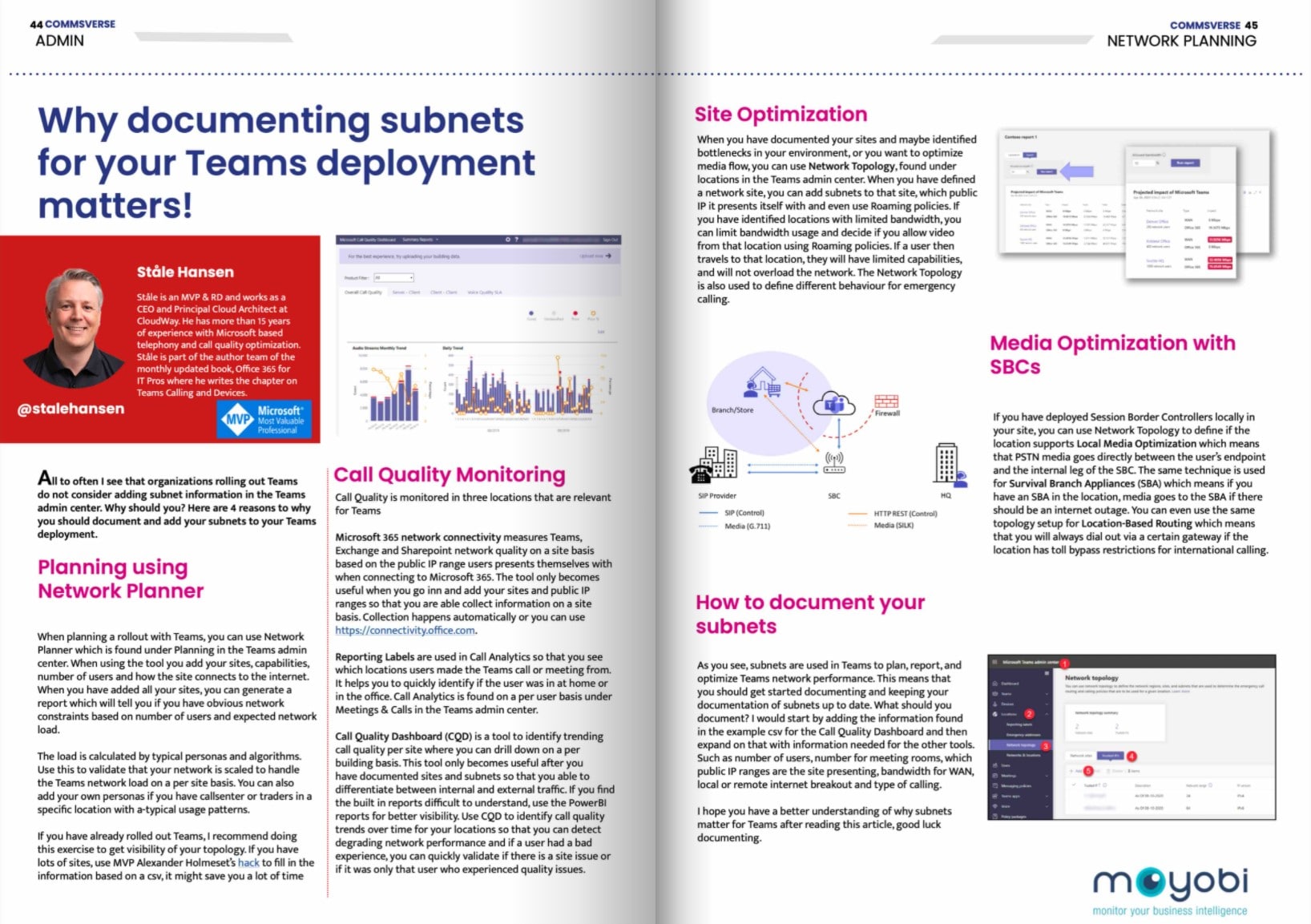This screenshot has height=924, width=1311.
Task: Click the Teams cloud icon in diagram
Action: [834, 402]
